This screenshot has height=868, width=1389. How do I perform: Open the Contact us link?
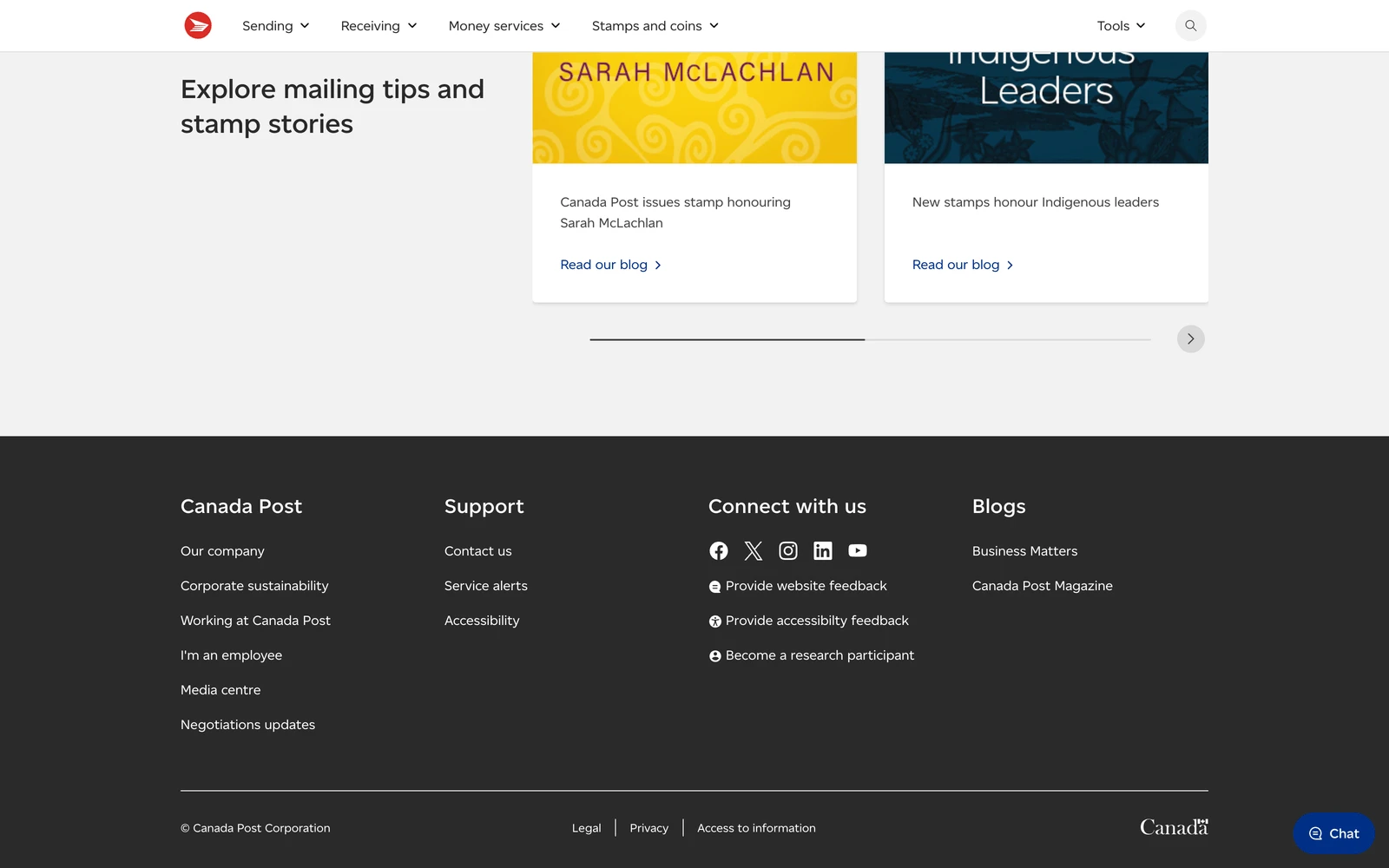[477, 551]
